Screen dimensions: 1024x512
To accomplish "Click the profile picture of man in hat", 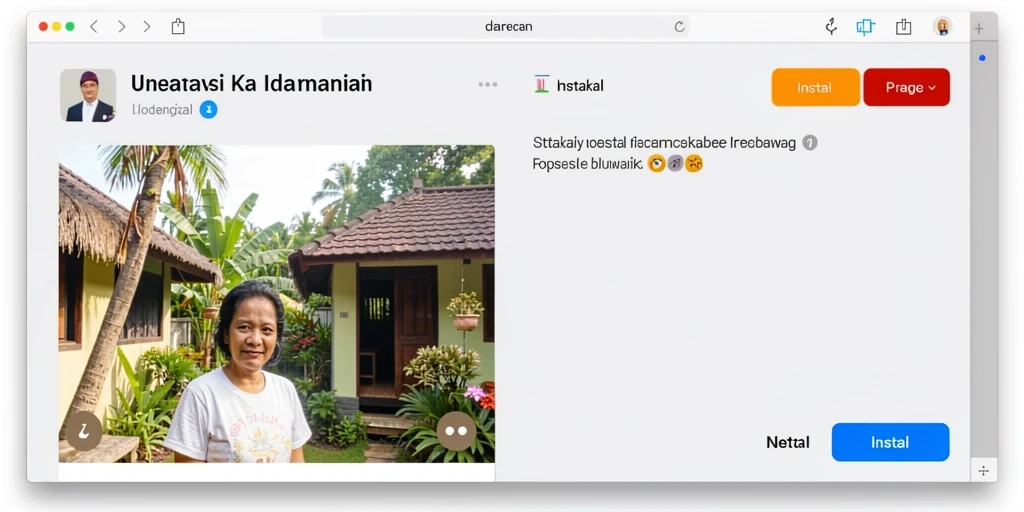I will tap(88, 95).
